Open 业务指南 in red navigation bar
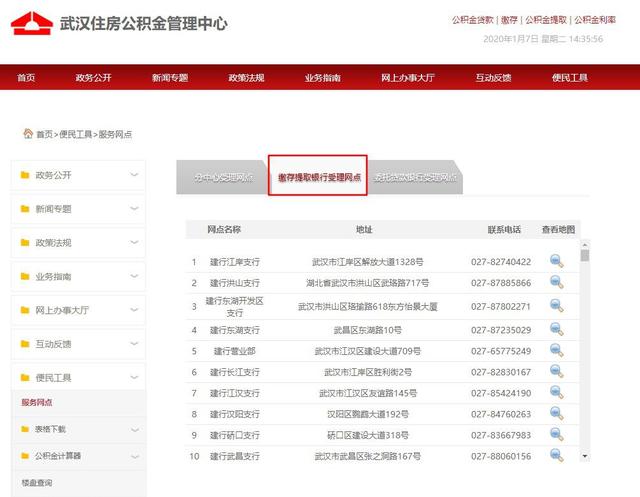The image size is (640, 497). (322, 78)
